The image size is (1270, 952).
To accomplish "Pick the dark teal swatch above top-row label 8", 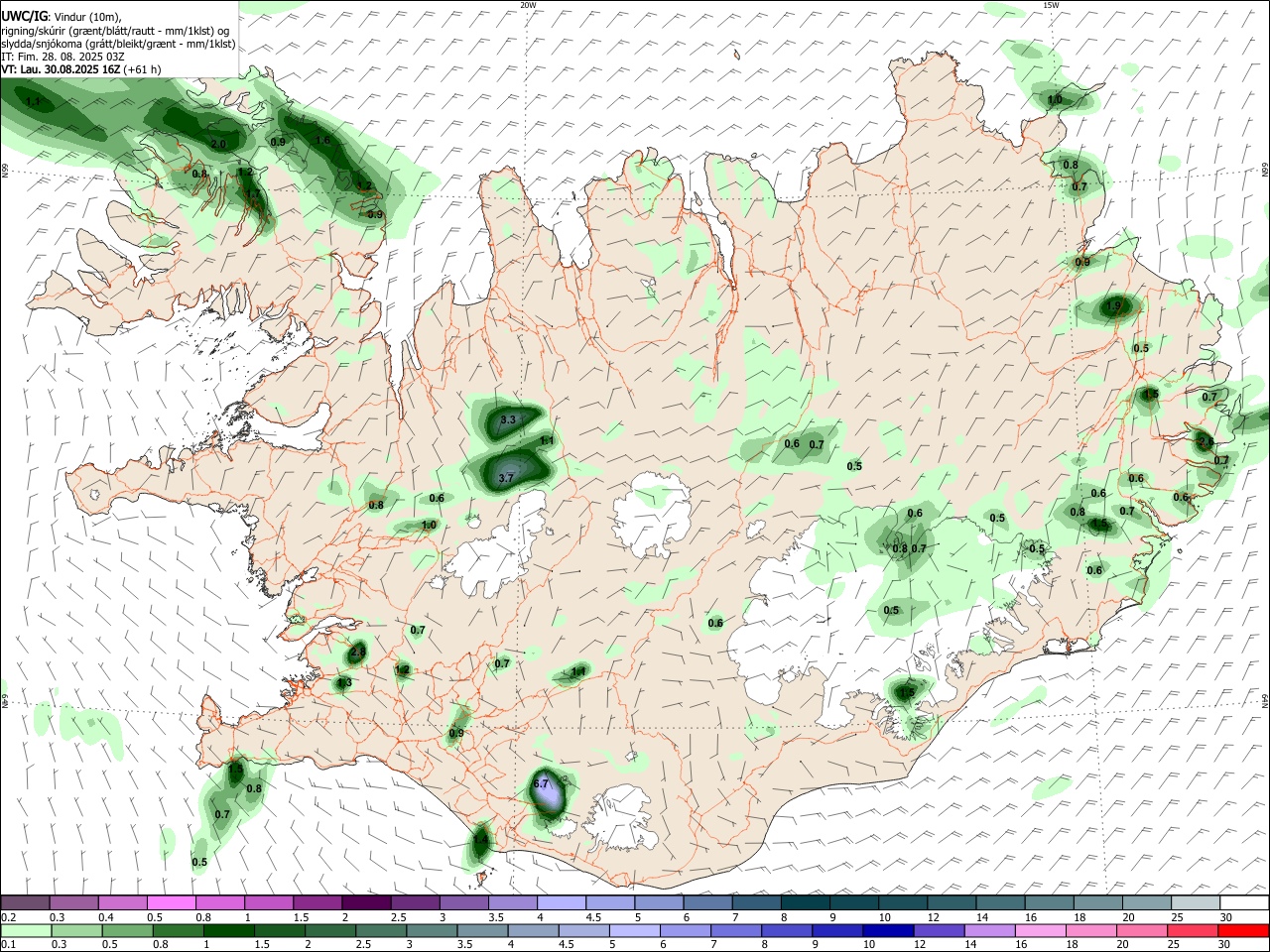I will 805,902.
